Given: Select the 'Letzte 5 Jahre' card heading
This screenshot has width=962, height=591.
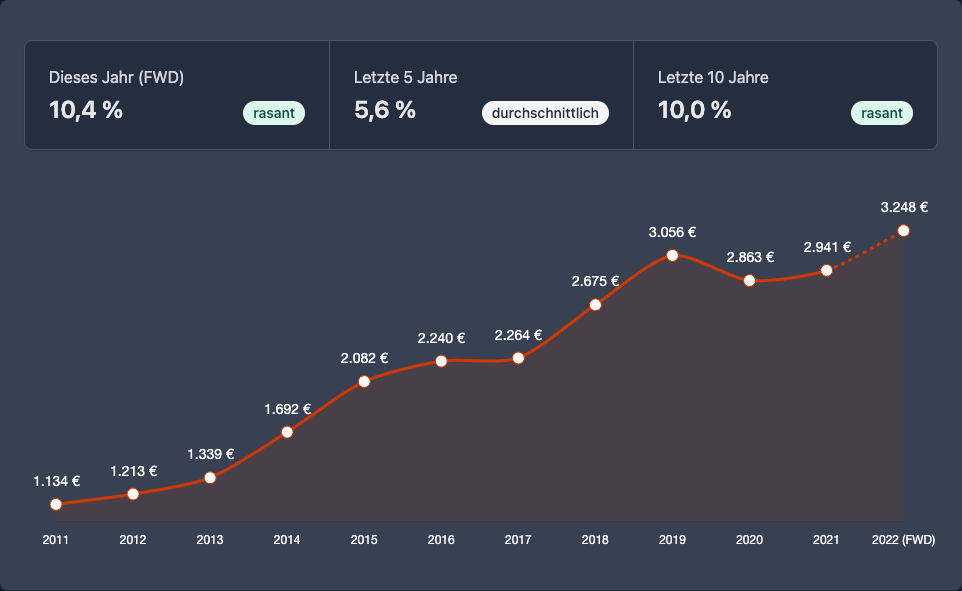Looking at the screenshot, I should [x=405, y=77].
